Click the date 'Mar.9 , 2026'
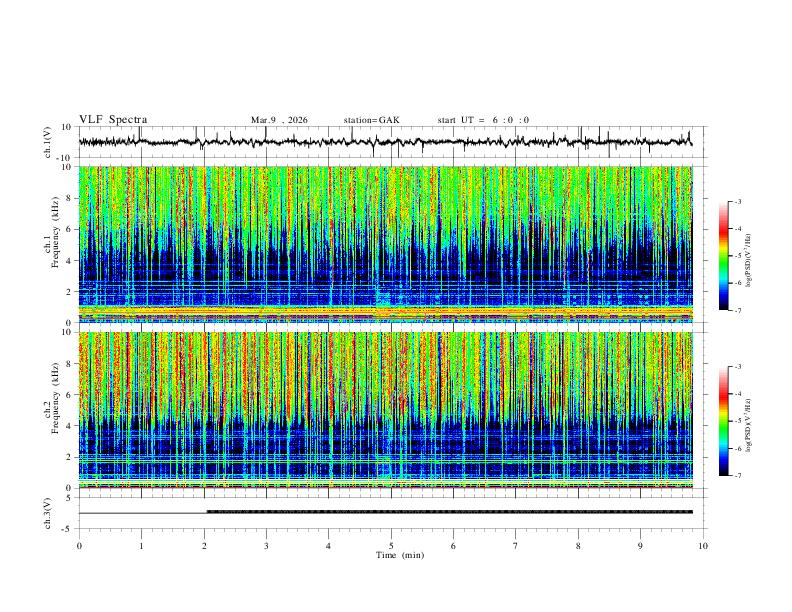This screenshot has width=792, height=612. [x=279, y=120]
